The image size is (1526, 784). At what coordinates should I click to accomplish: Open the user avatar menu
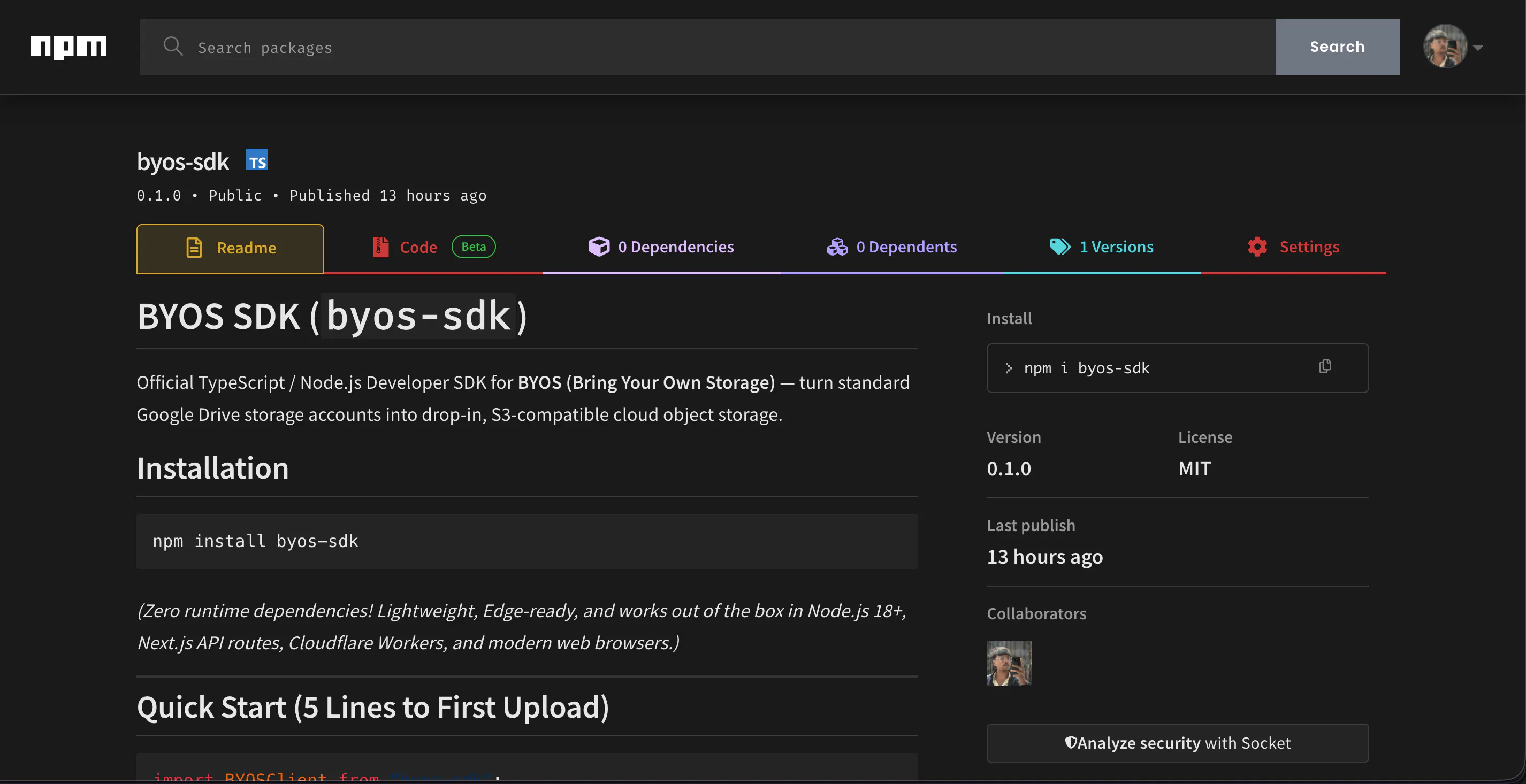(x=1445, y=46)
